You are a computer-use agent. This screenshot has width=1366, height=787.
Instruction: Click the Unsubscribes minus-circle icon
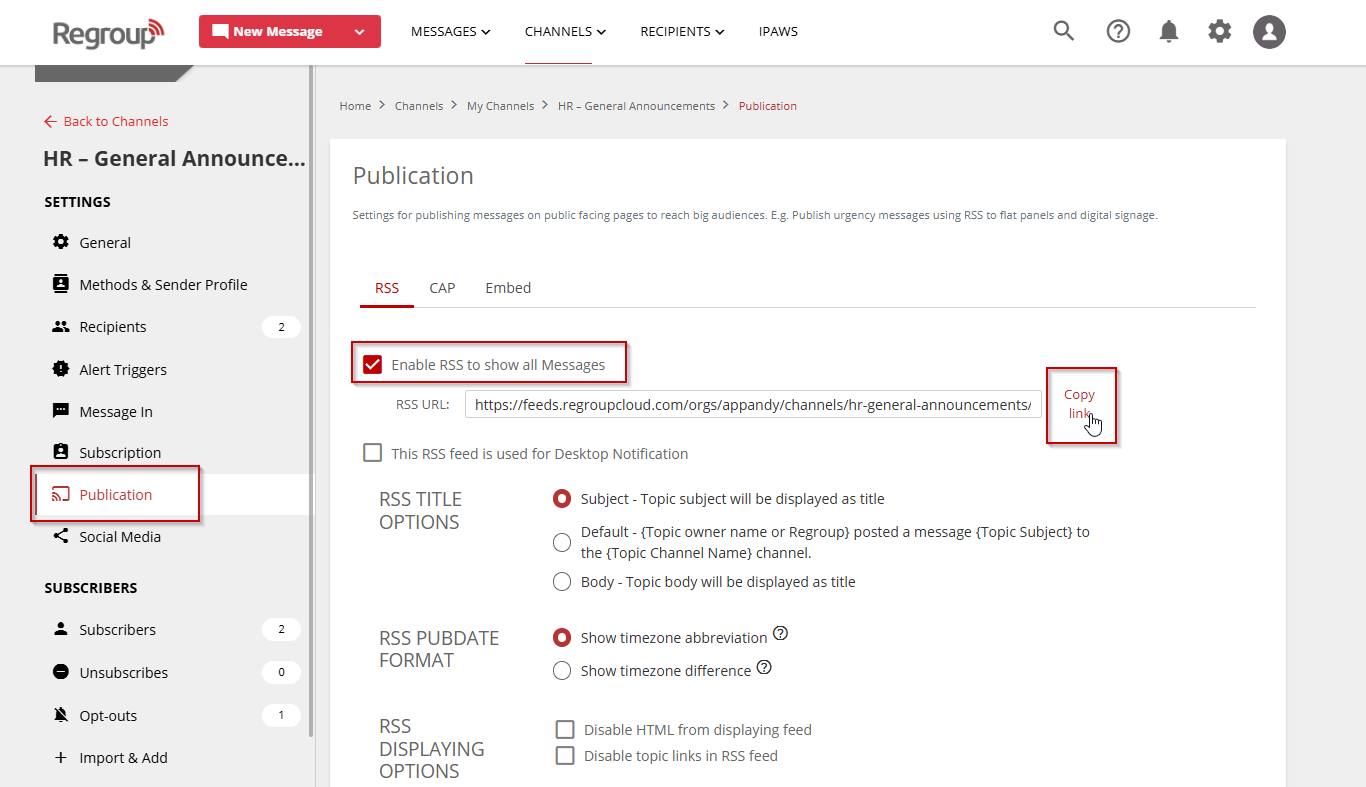(61, 672)
